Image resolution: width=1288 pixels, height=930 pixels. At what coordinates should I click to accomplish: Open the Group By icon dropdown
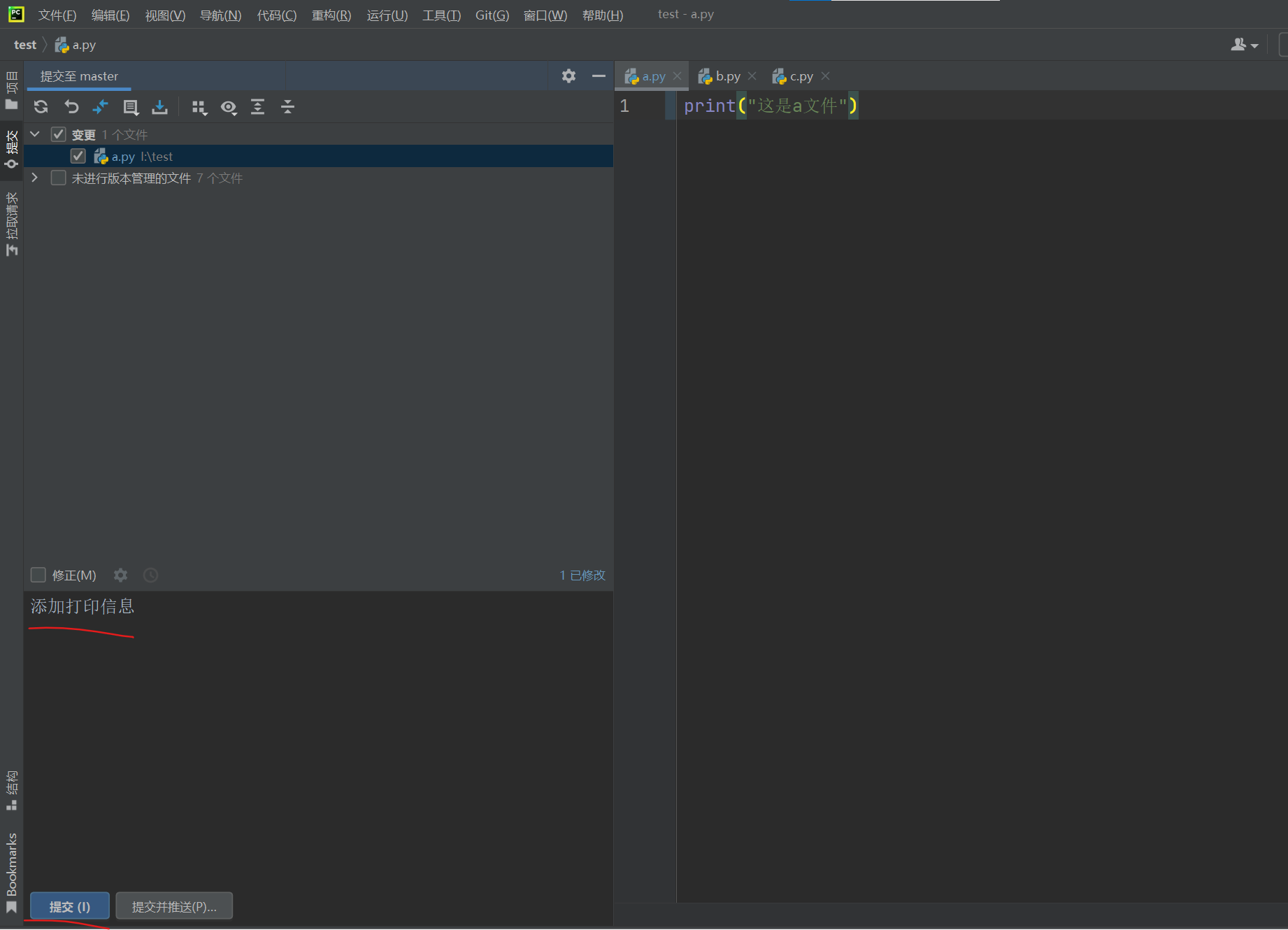pos(199,107)
